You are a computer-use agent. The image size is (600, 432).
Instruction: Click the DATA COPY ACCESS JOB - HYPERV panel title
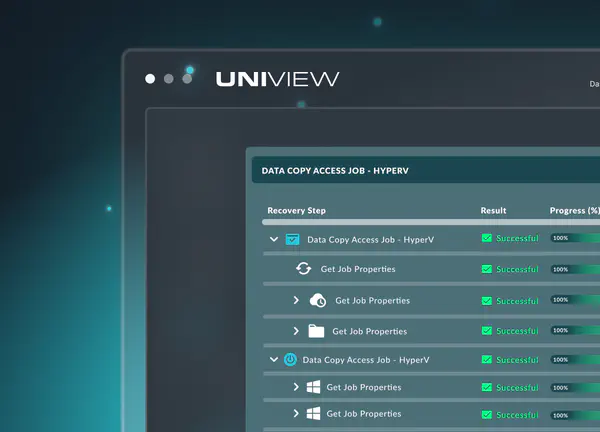335,171
